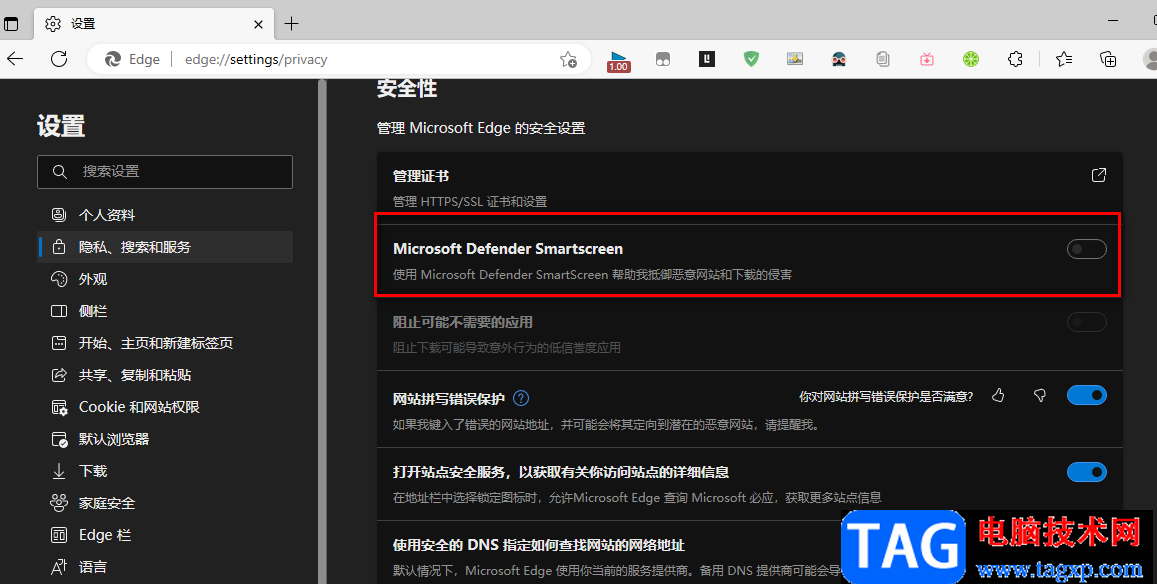The width and height of the screenshot is (1157, 584).
Task: Open 下载 settings section
Action: tap(165, 471)
